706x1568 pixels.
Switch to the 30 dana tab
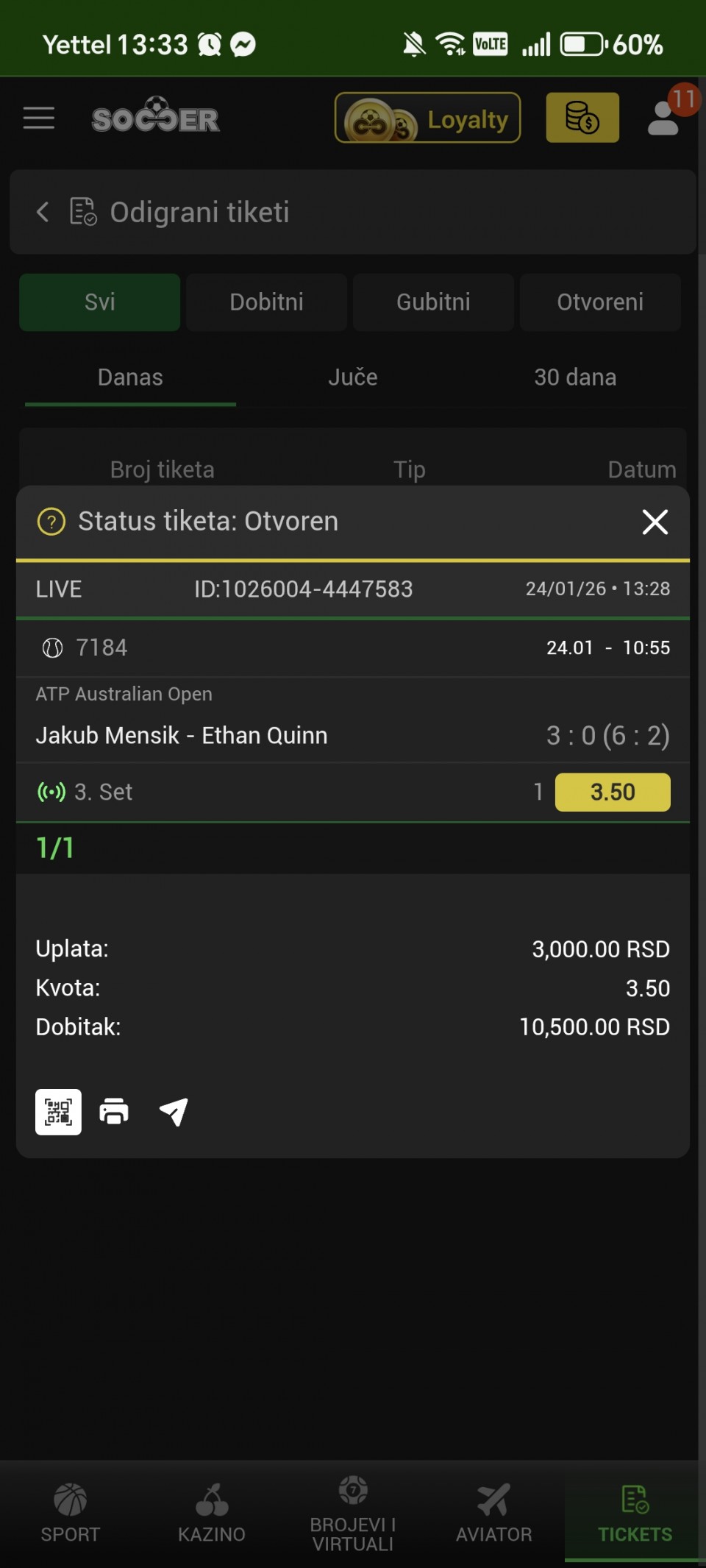pos(575,377)
